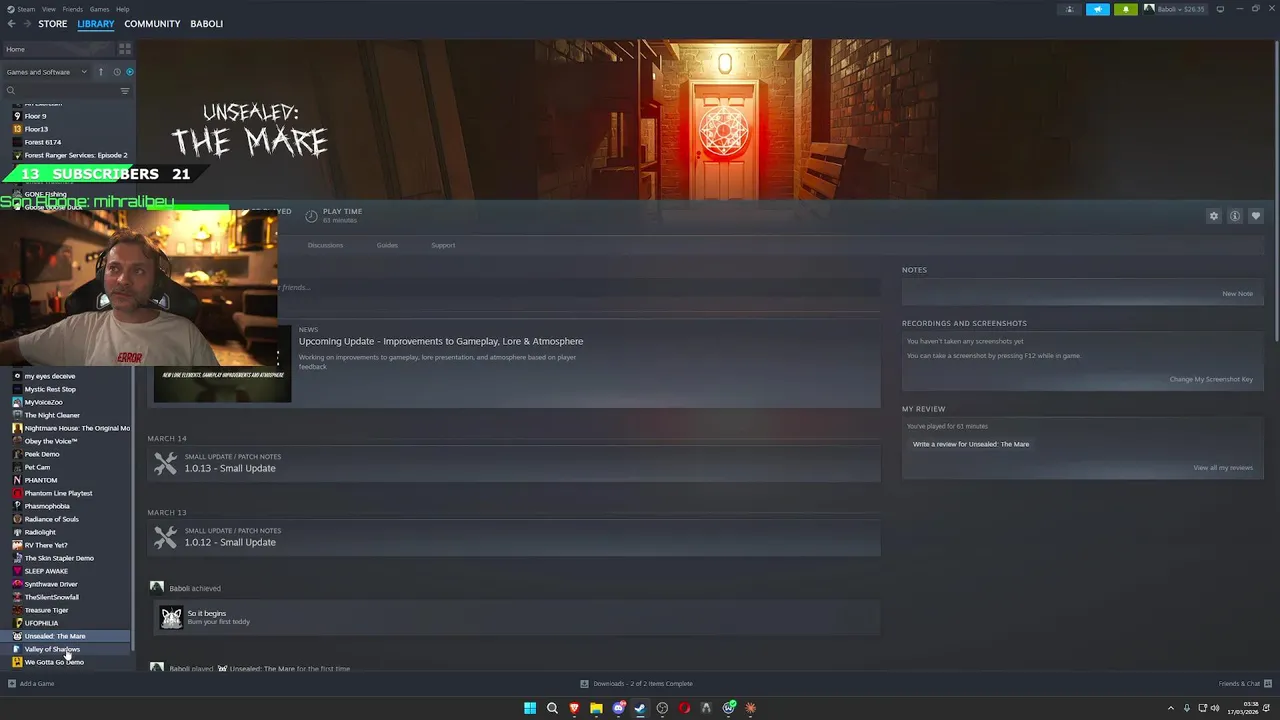The height and width of the screenshot is (720, 1280).
Task: Open the game settings gear icon
Action: (1214, 216)
